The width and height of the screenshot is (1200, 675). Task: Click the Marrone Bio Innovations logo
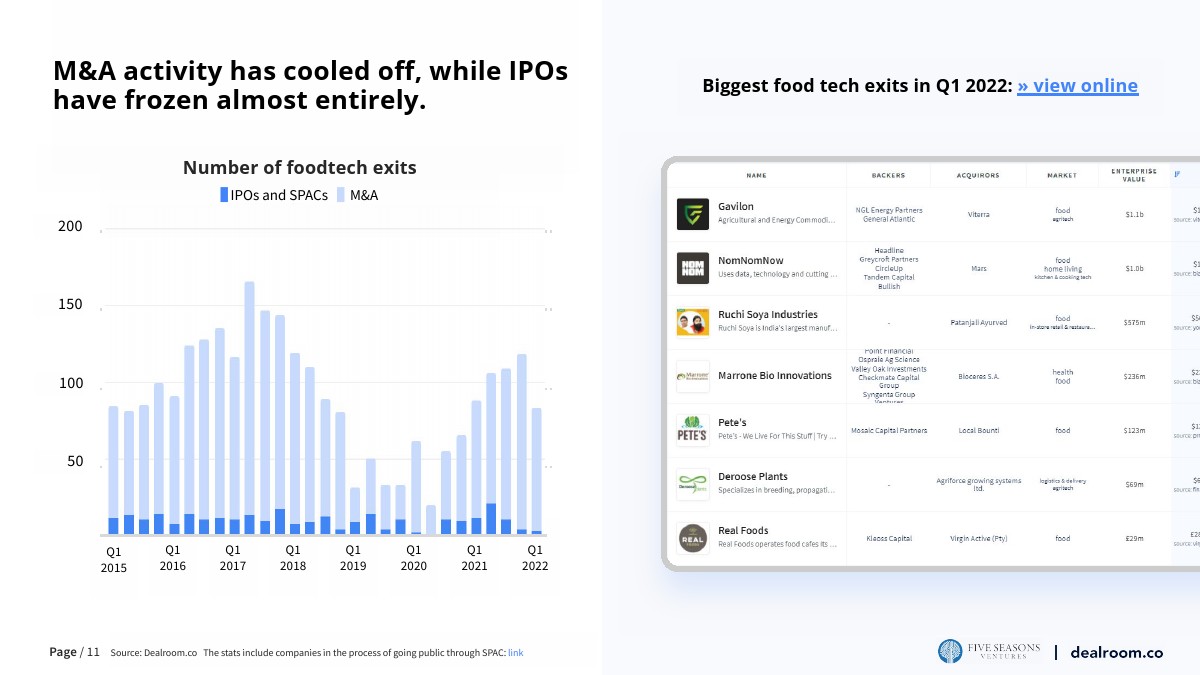point(692,376)
